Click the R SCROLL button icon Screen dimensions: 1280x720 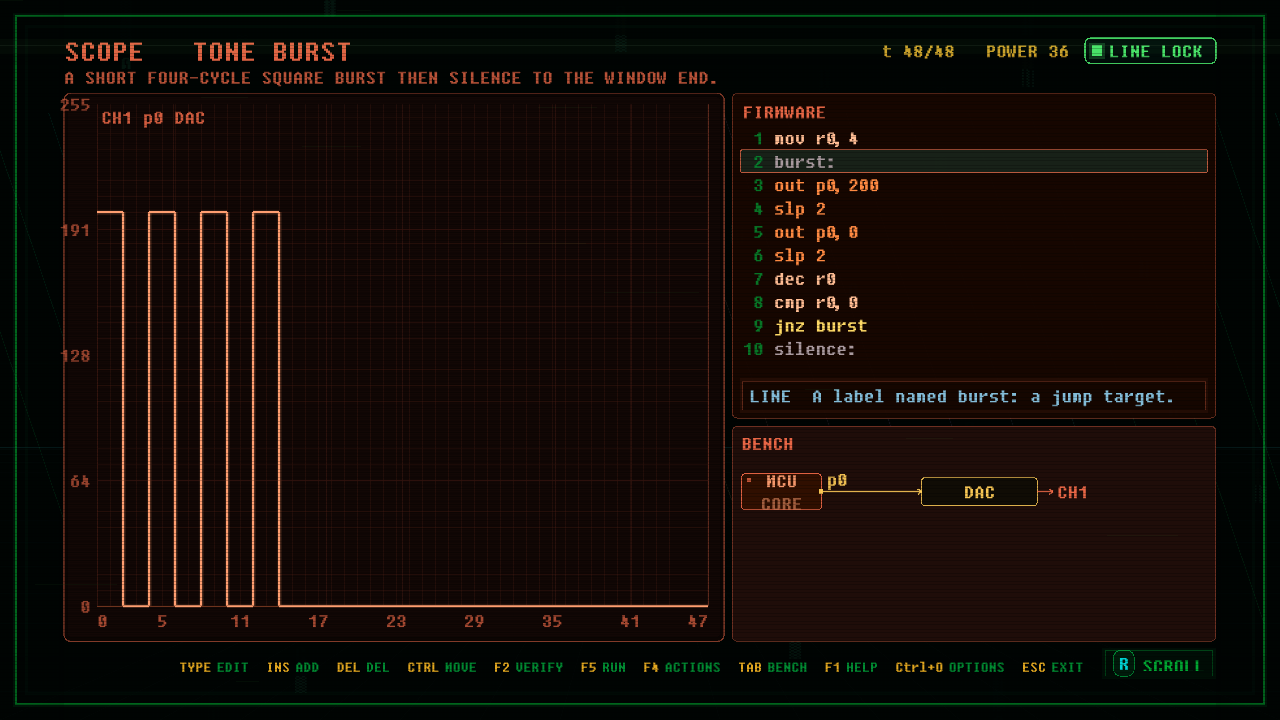click(1124, 666)
